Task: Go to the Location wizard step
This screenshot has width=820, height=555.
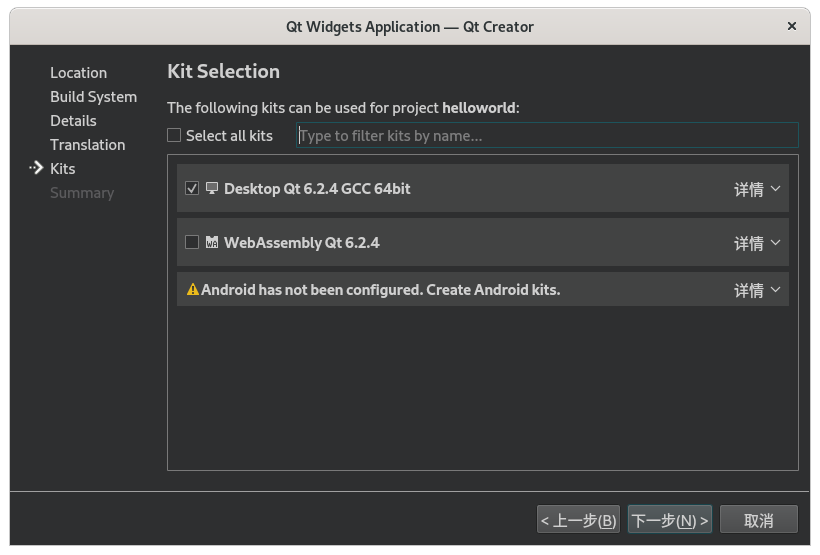Action: [78, 73]
